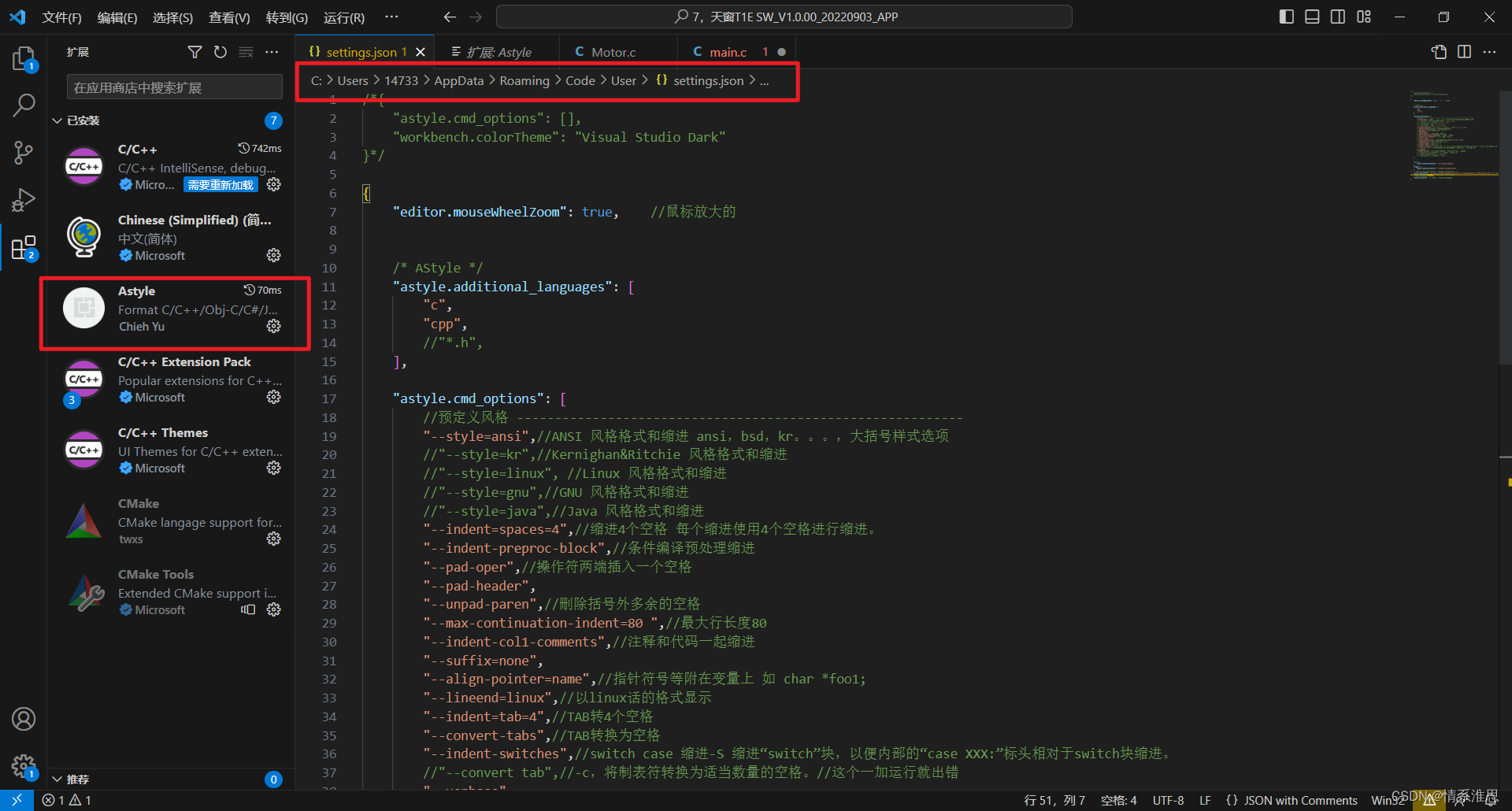The height and width of the screenshot is (811, 1512).
Task: Open remote window status bar button
Action: tap(17, 800)
